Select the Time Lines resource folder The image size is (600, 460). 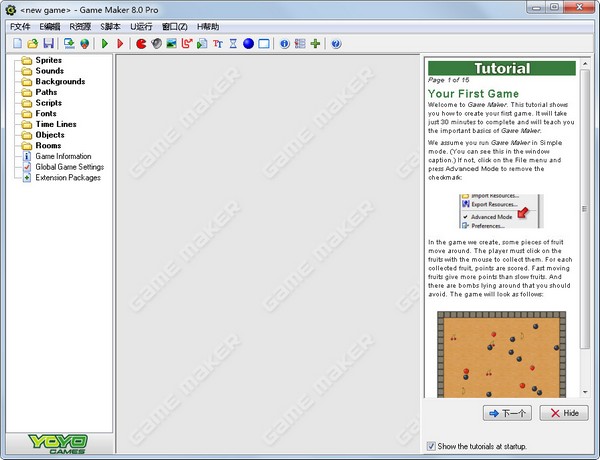pos(56,124)
